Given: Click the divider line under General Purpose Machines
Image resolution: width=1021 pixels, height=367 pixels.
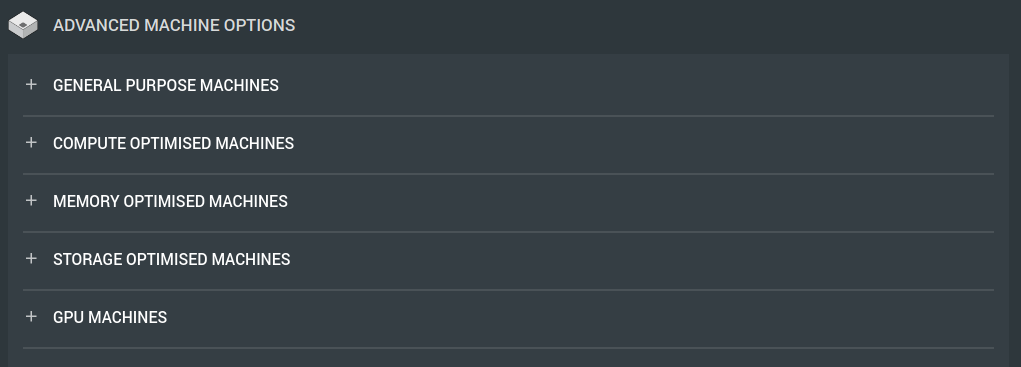Looking at the screenshot, I should [x=508, y=116].
